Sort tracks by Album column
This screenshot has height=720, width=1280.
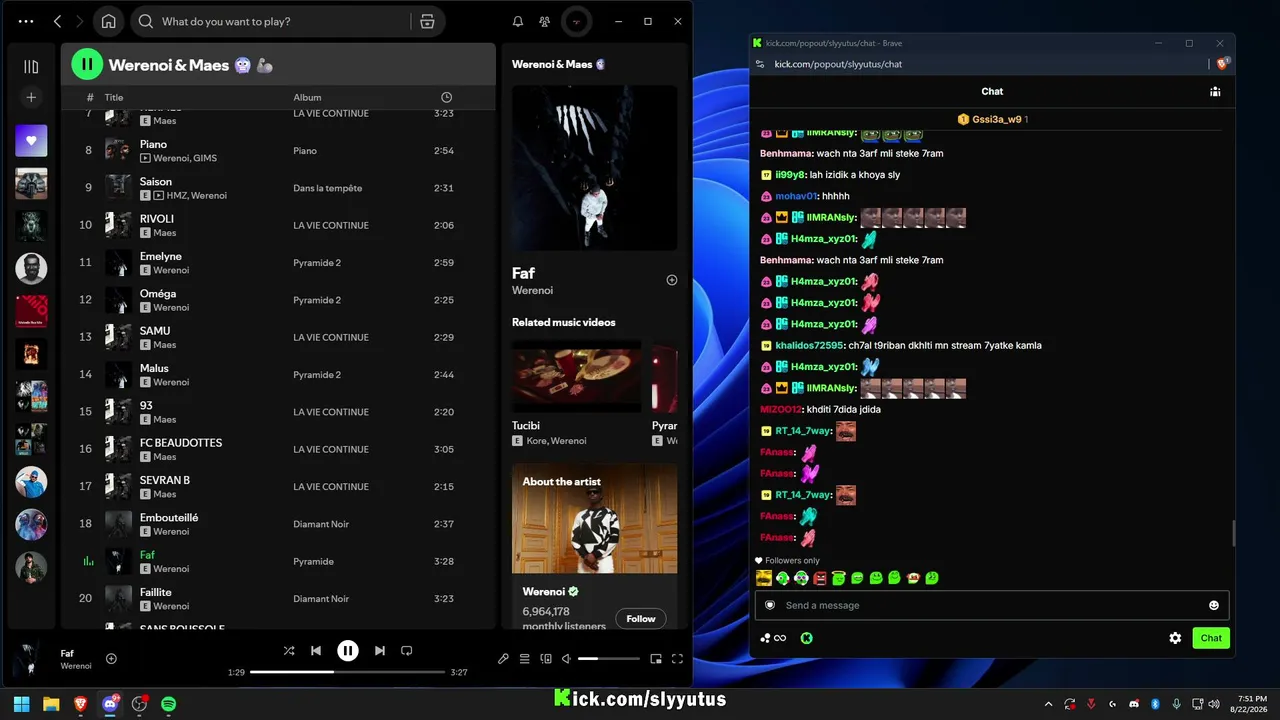pos(307,97)
